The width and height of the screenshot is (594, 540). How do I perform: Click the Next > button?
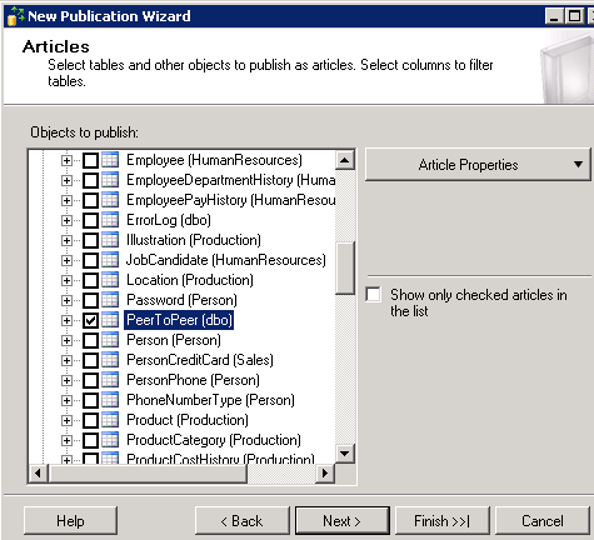click(342, 521)
